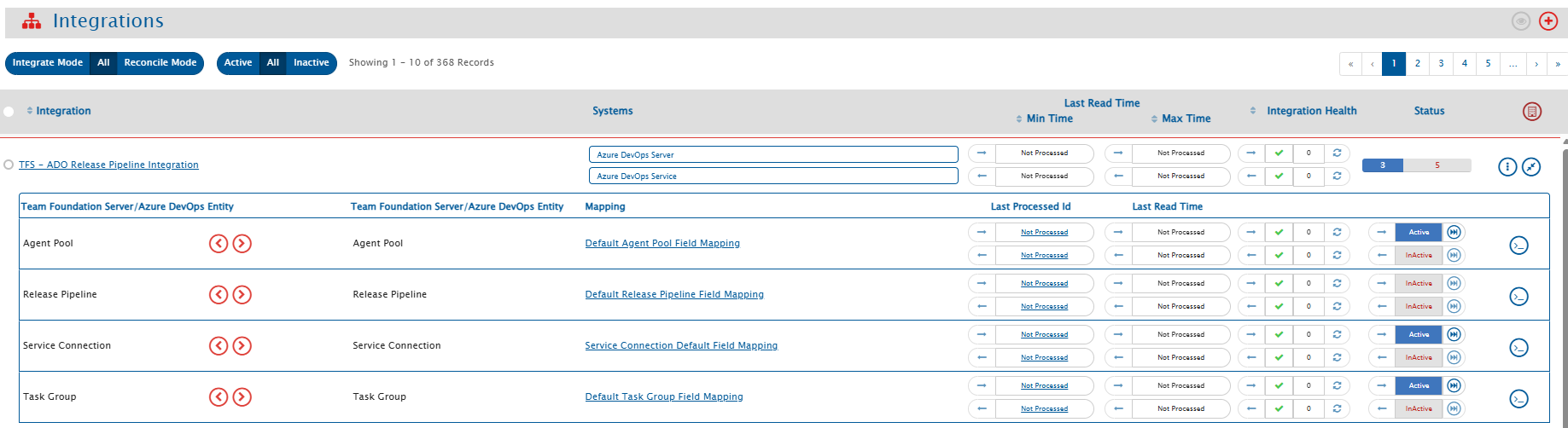Sort by Integration Health column

pyautogui.click(x=1311, y=111)
